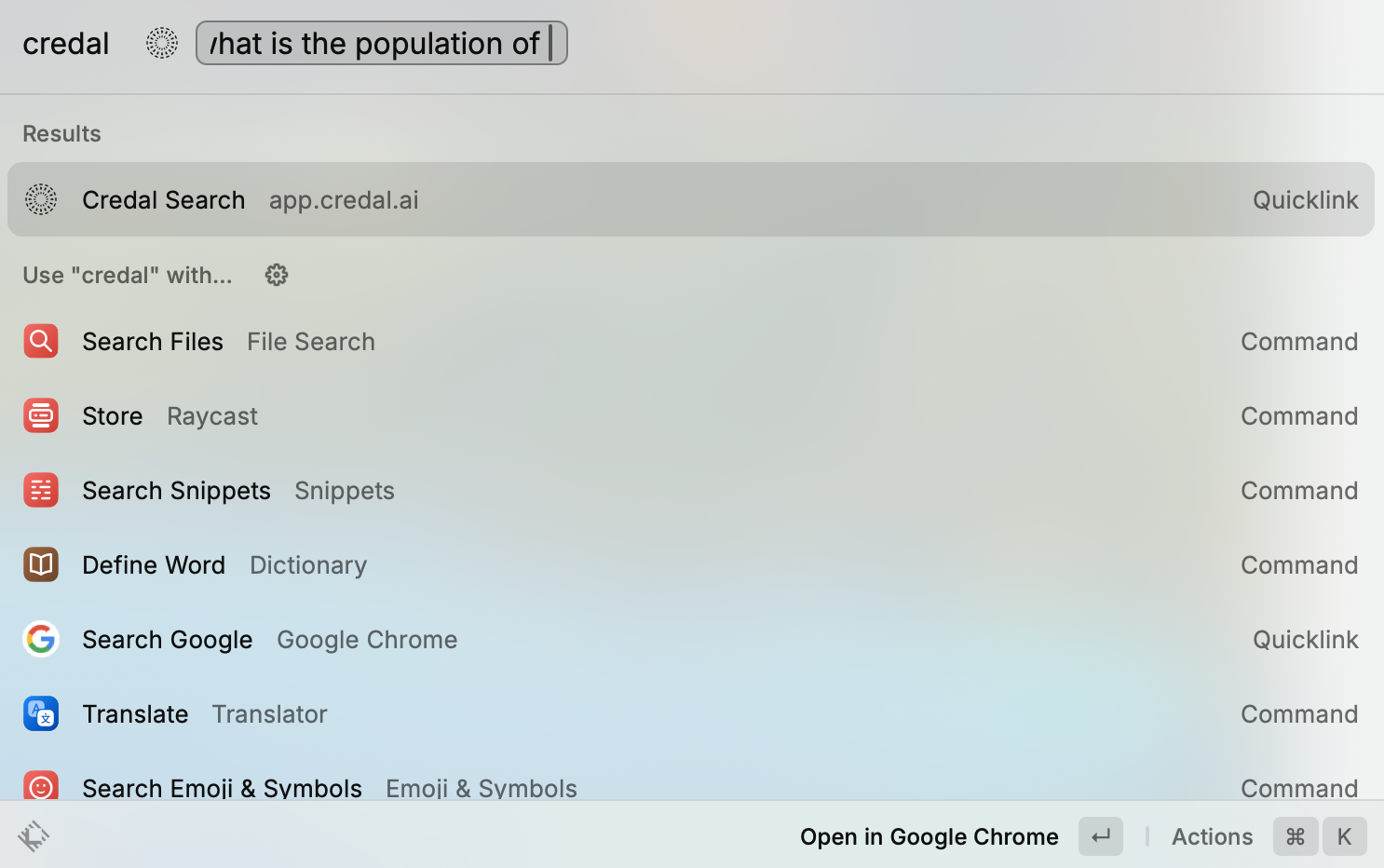Click the K shortcut key button
Screen dimensions: 1384x868
point(1344,836)
